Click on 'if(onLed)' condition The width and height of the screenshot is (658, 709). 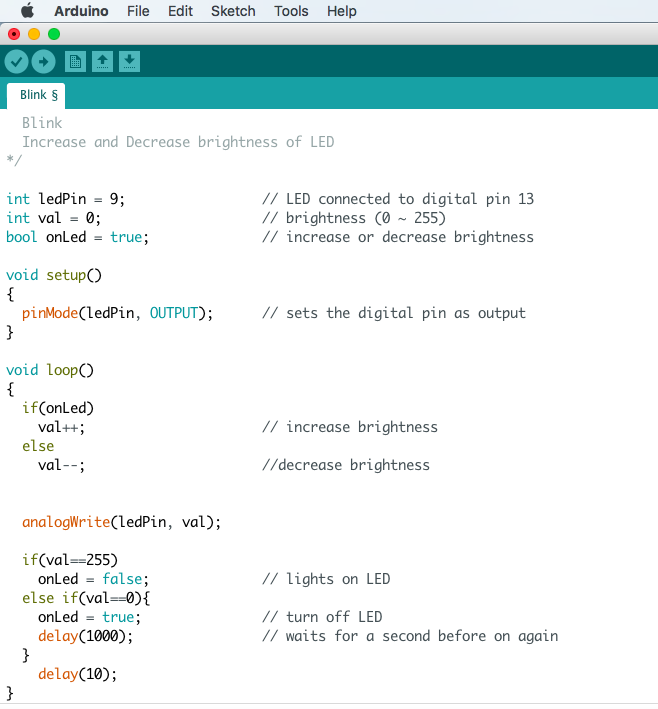(x=58, y=408)
